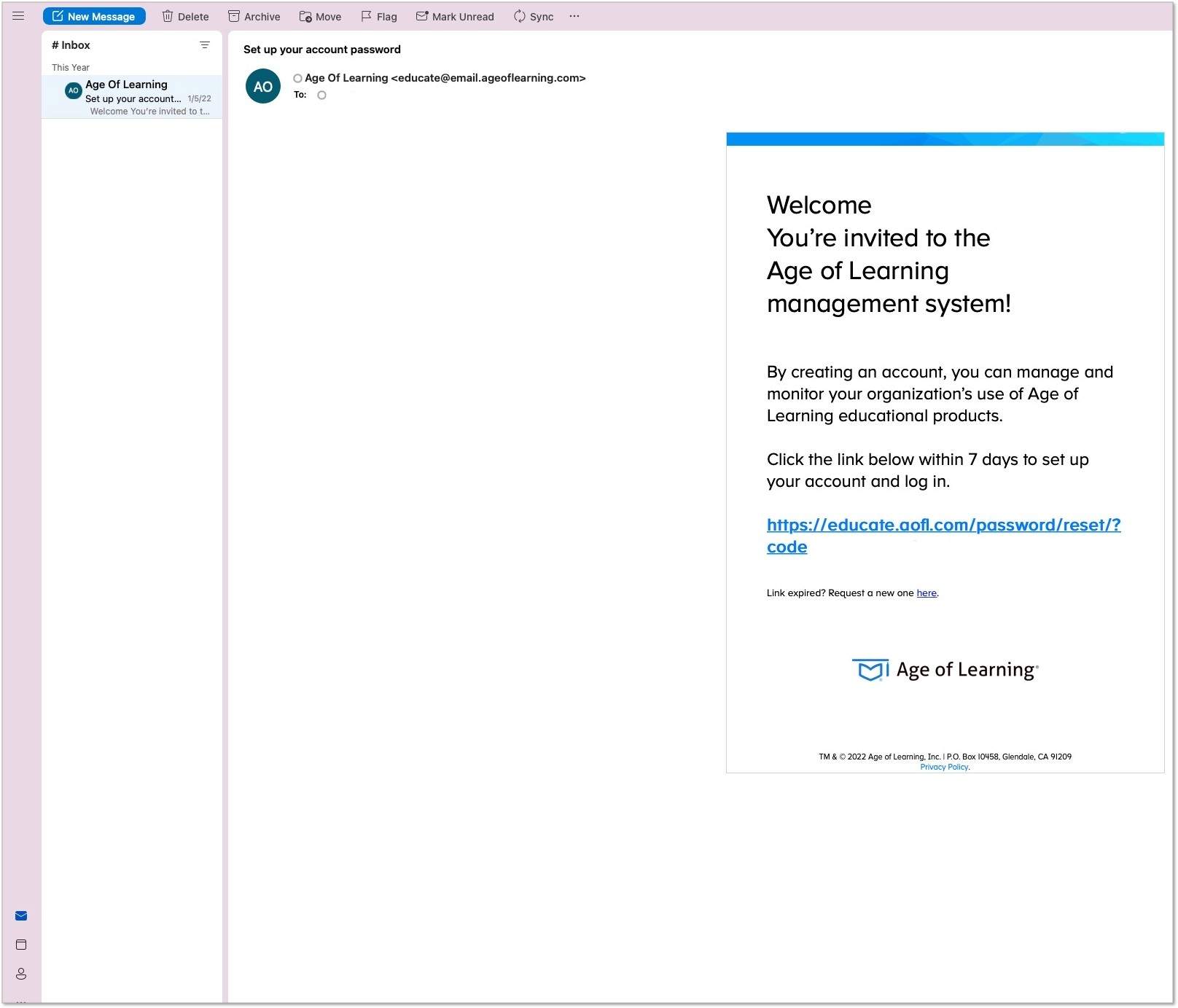Screen dimensions: 1178x1008
Task: Click the AO avatar in message list
Action: click(x=73, y=90)
